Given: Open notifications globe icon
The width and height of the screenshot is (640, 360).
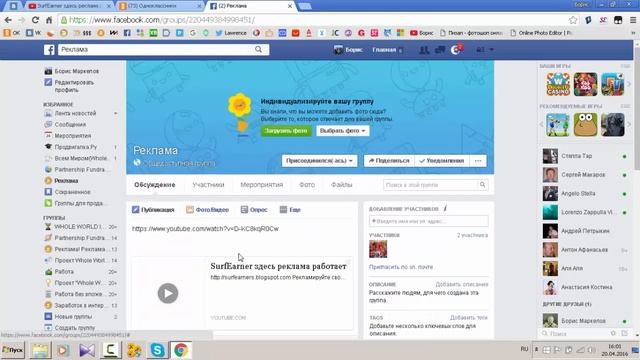Looking at the screenshot, I should 456,50.
